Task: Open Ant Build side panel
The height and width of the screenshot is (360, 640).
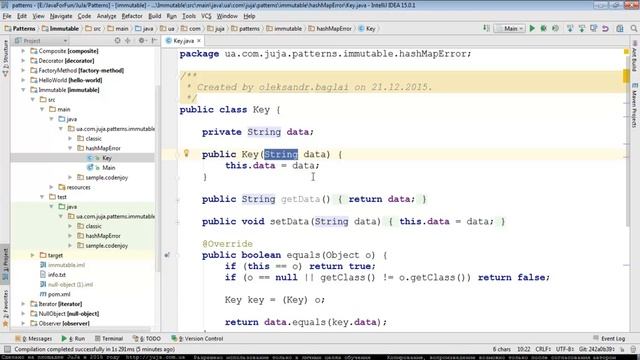Action: [x=635, y=56]
